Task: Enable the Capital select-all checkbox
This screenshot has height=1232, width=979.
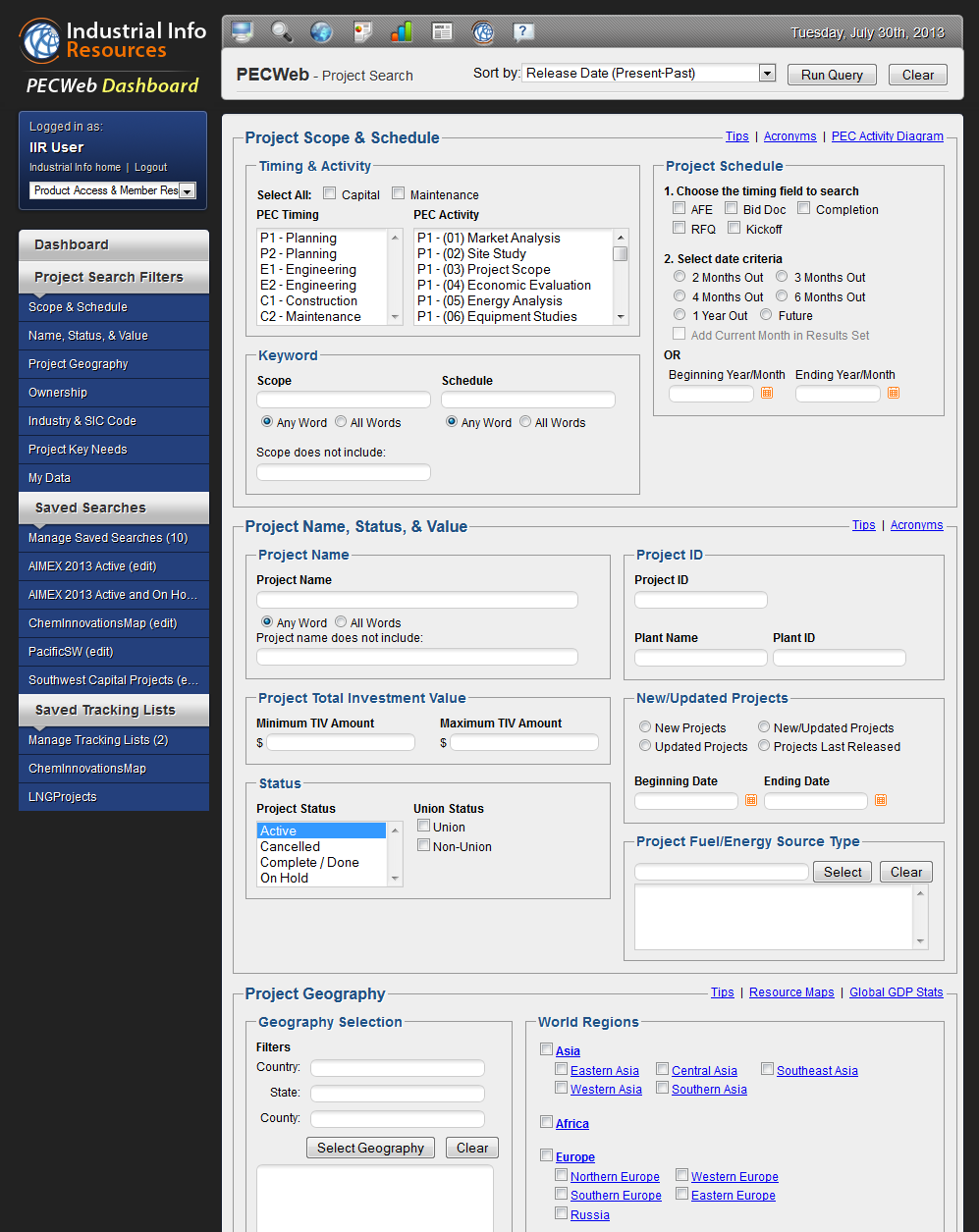Action: (x=330, y=194)
